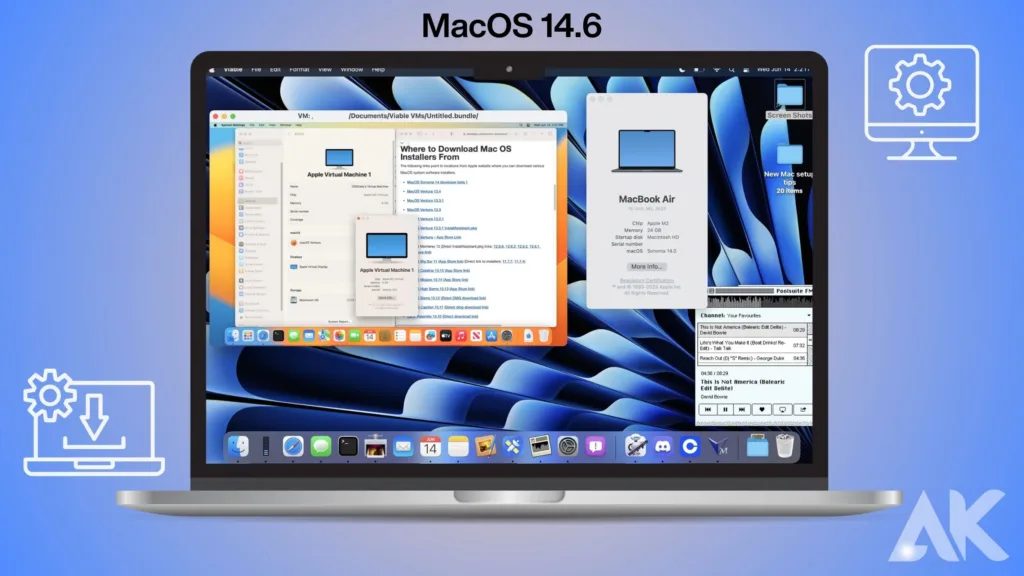
Task: Skip to next track in Poolsuite
Action: tap(742, 409)
